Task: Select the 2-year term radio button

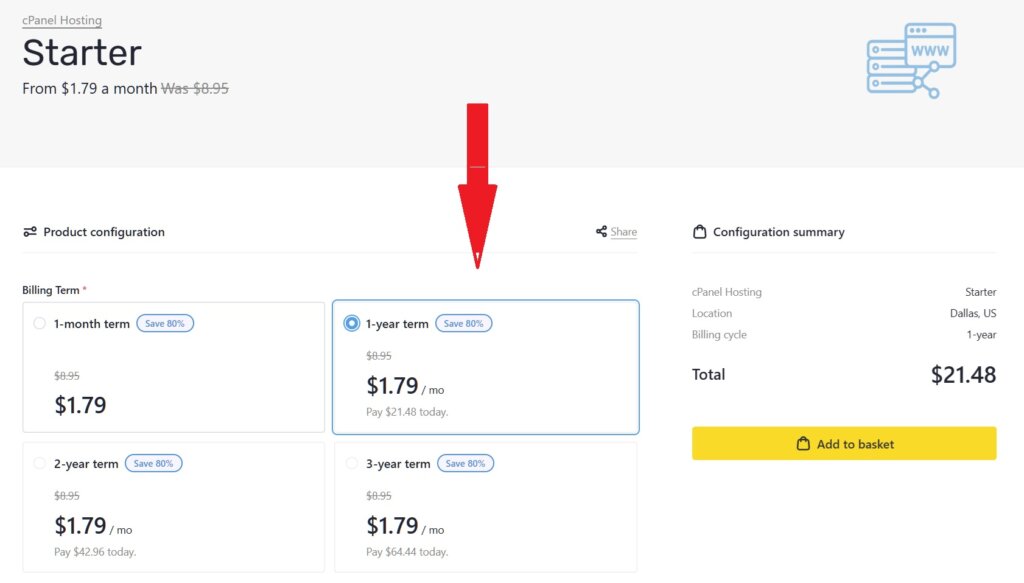Action: pyautogui.click(x=39, y=463)
